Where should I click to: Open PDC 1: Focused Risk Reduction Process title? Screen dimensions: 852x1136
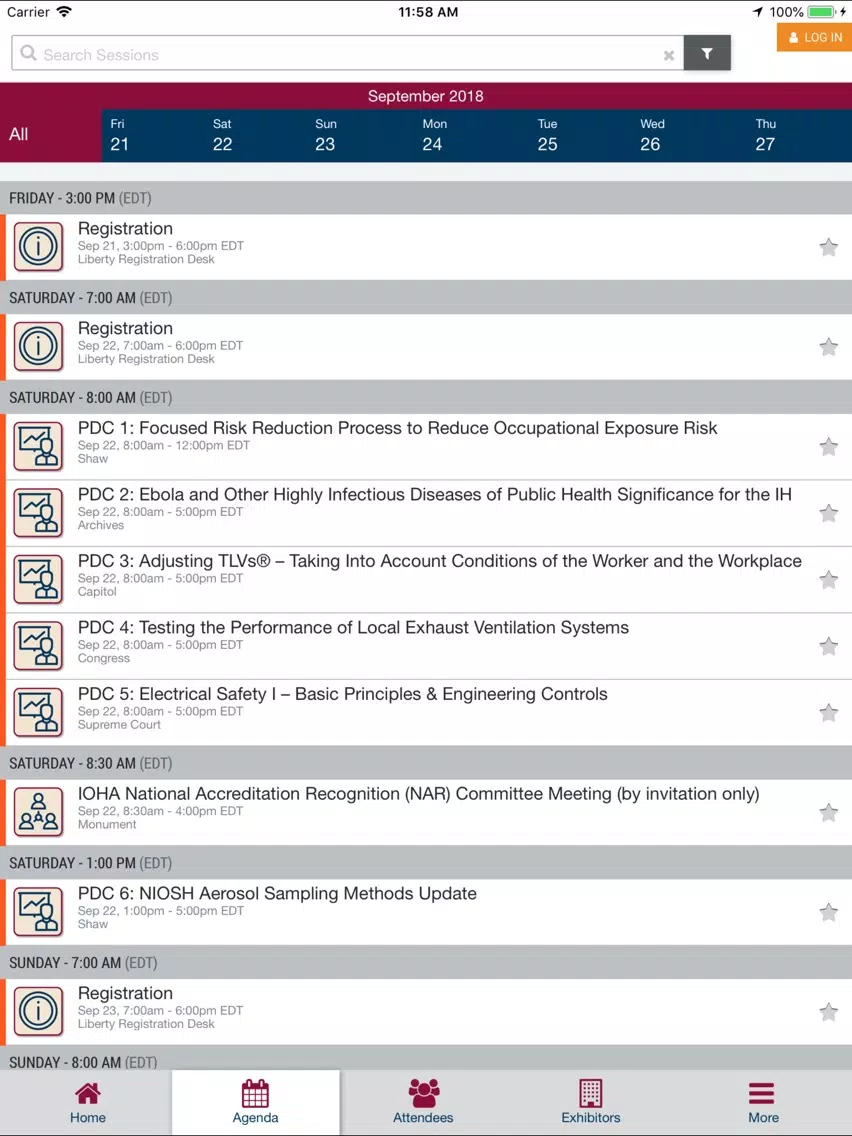397,428
